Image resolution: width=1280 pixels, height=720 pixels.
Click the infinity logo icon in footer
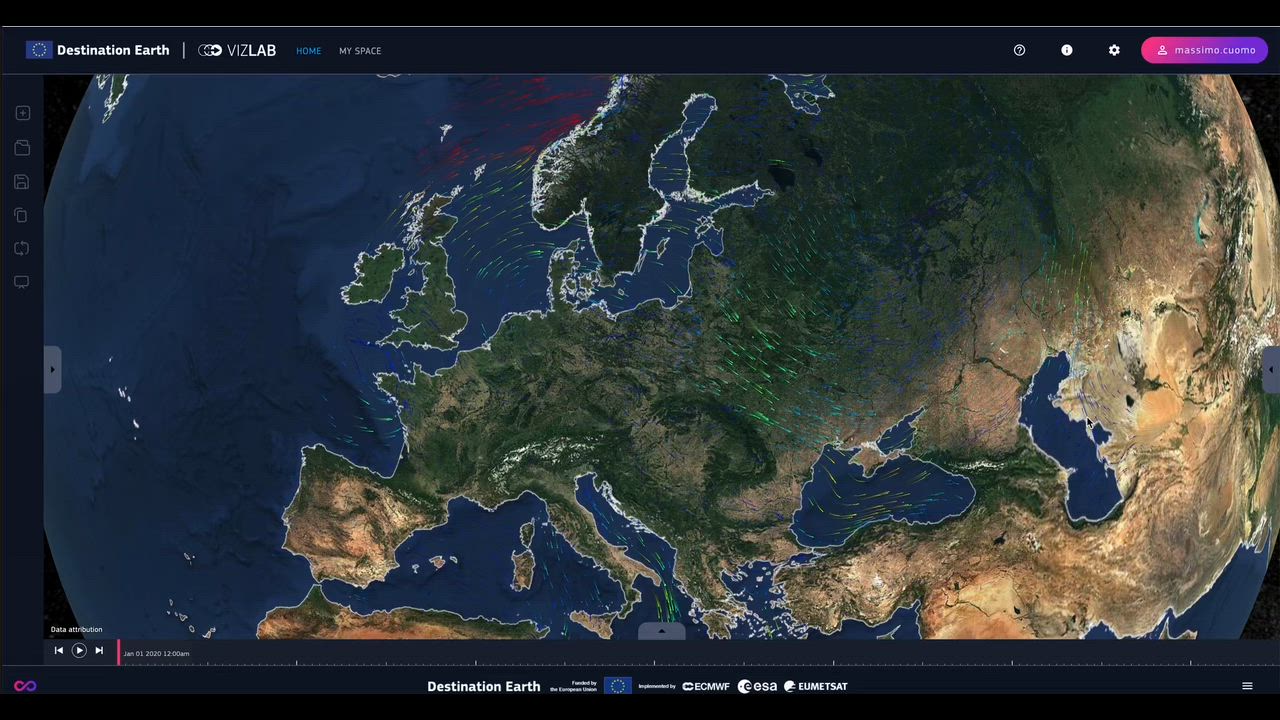25,686
